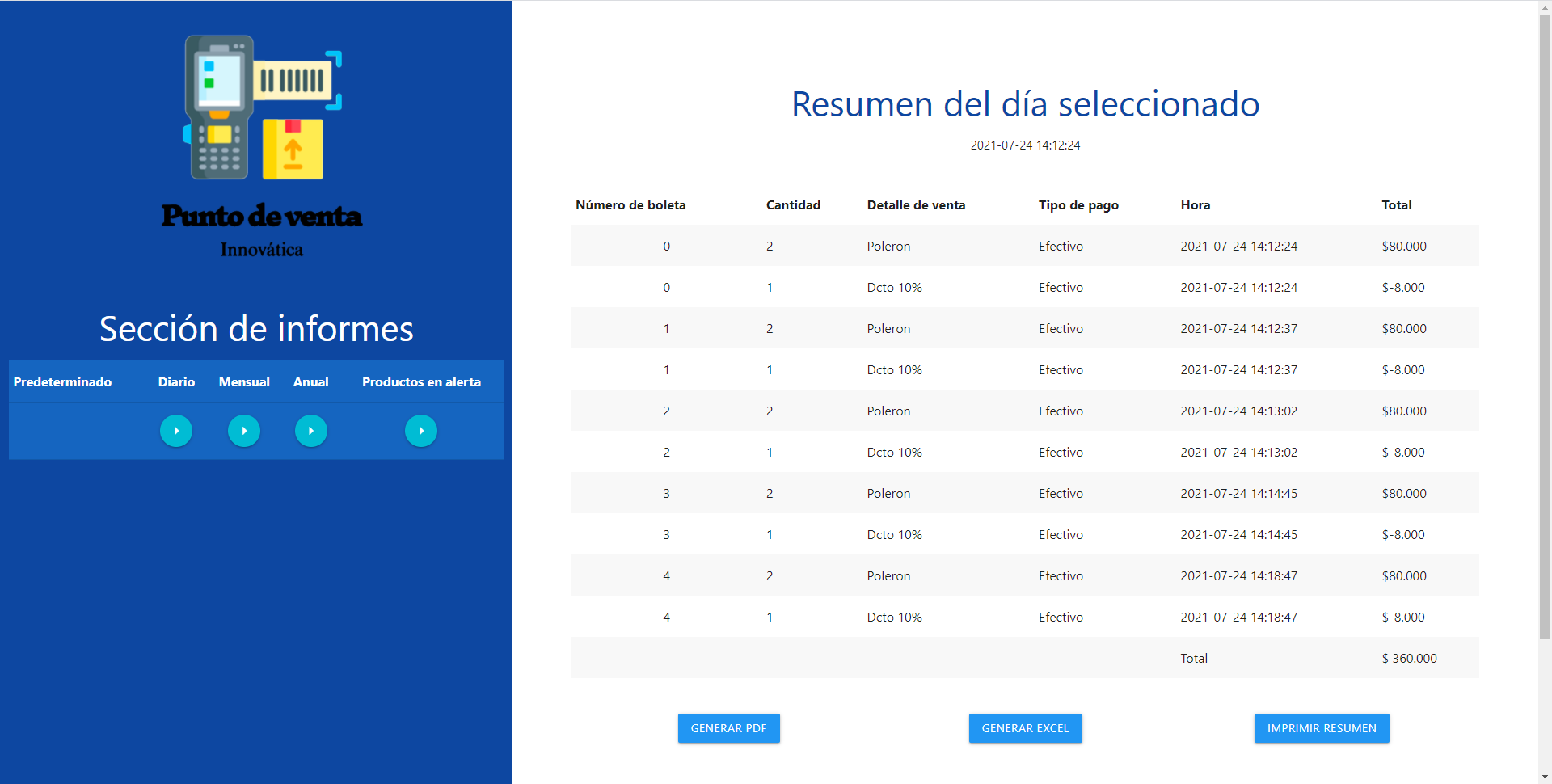Click the Número de boleta column header
Viewport: 1552px width, 784px height.
630,205
